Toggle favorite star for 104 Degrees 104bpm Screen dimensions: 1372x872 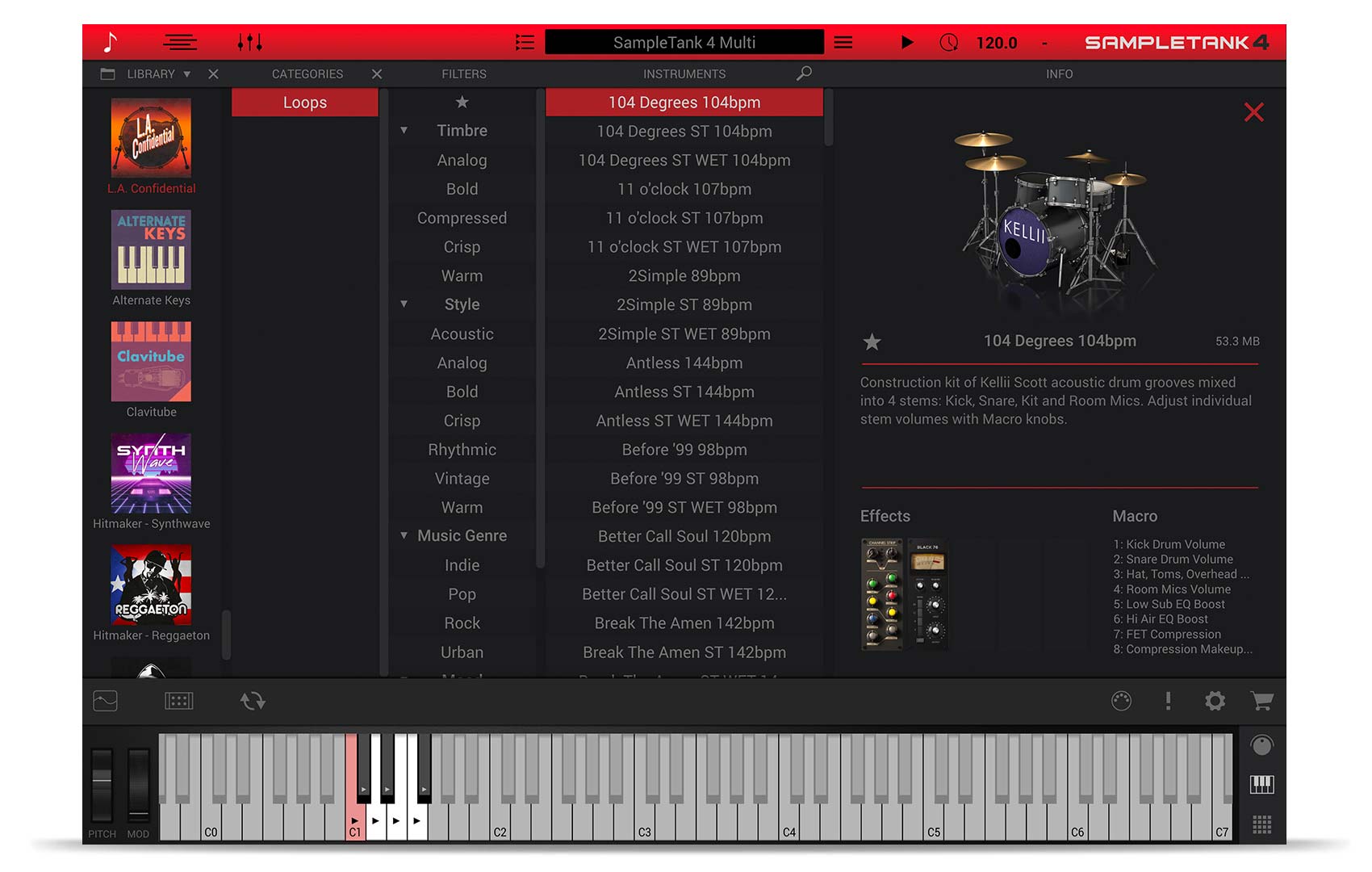click(x=872, y=342)
